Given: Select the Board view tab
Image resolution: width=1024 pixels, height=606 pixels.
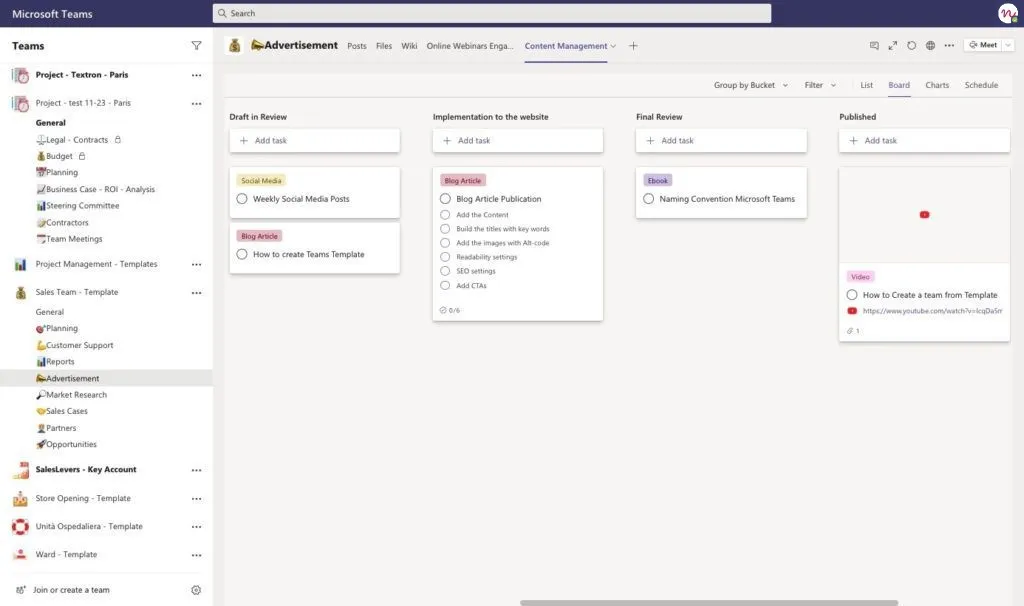Looking at the screenshot, I should point(899,85).
